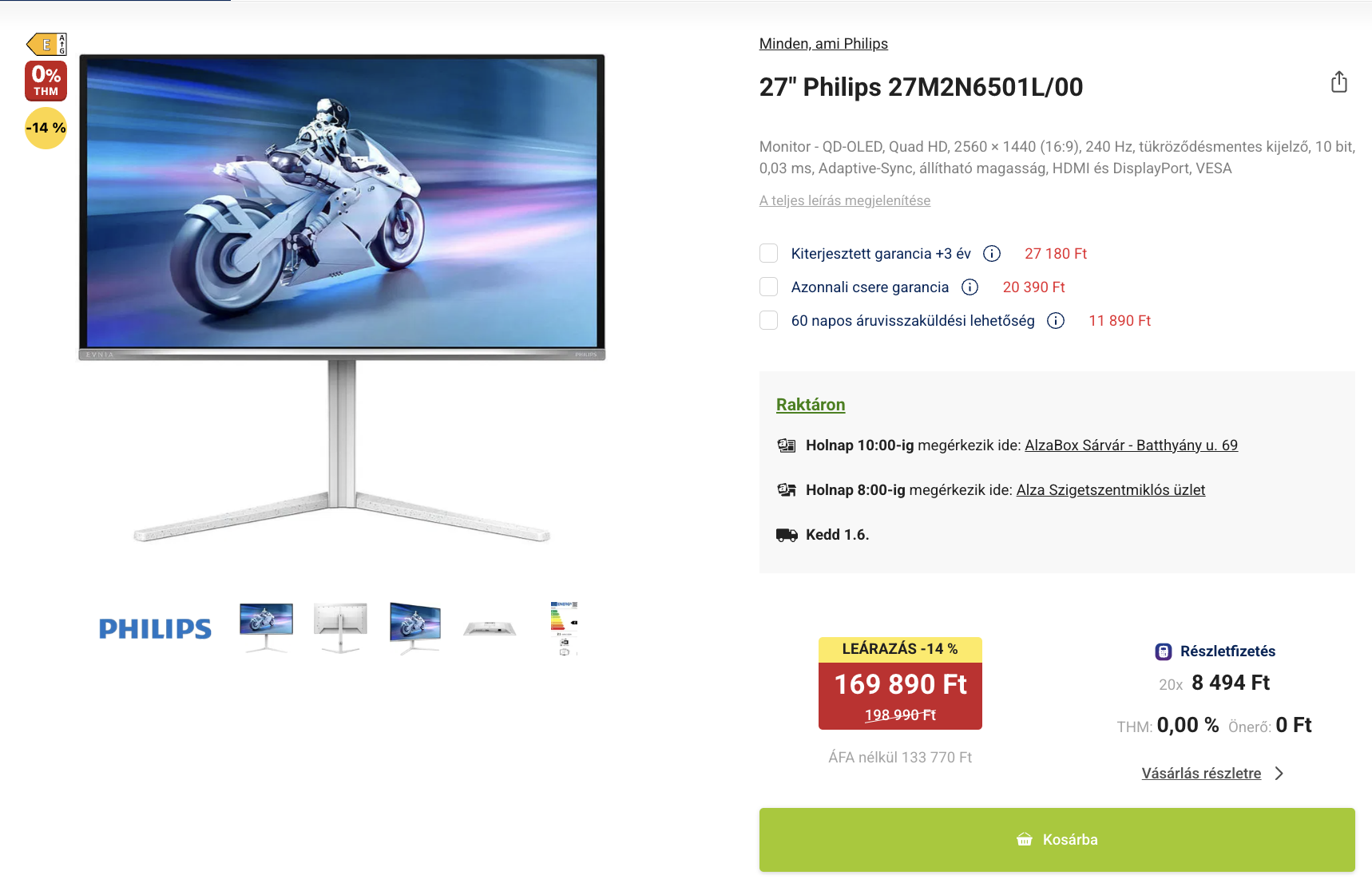Image resolution: width=1372 pixels, height=883 pixels.
Task: Click chevron arrow next to Vásárlás részletre
Action: [1279, 773]
